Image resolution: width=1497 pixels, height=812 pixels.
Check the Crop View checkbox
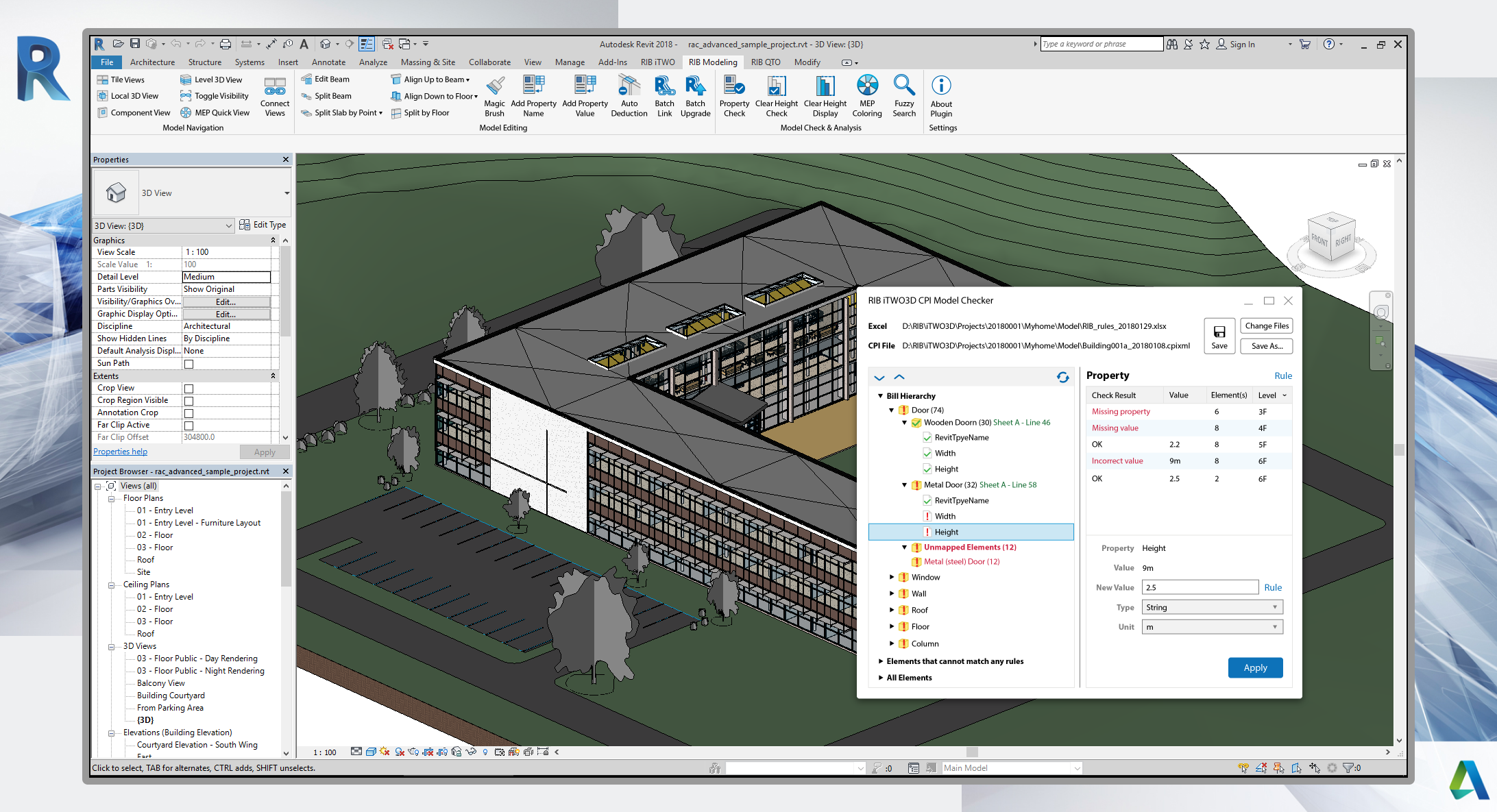click(x=189, y=389)
